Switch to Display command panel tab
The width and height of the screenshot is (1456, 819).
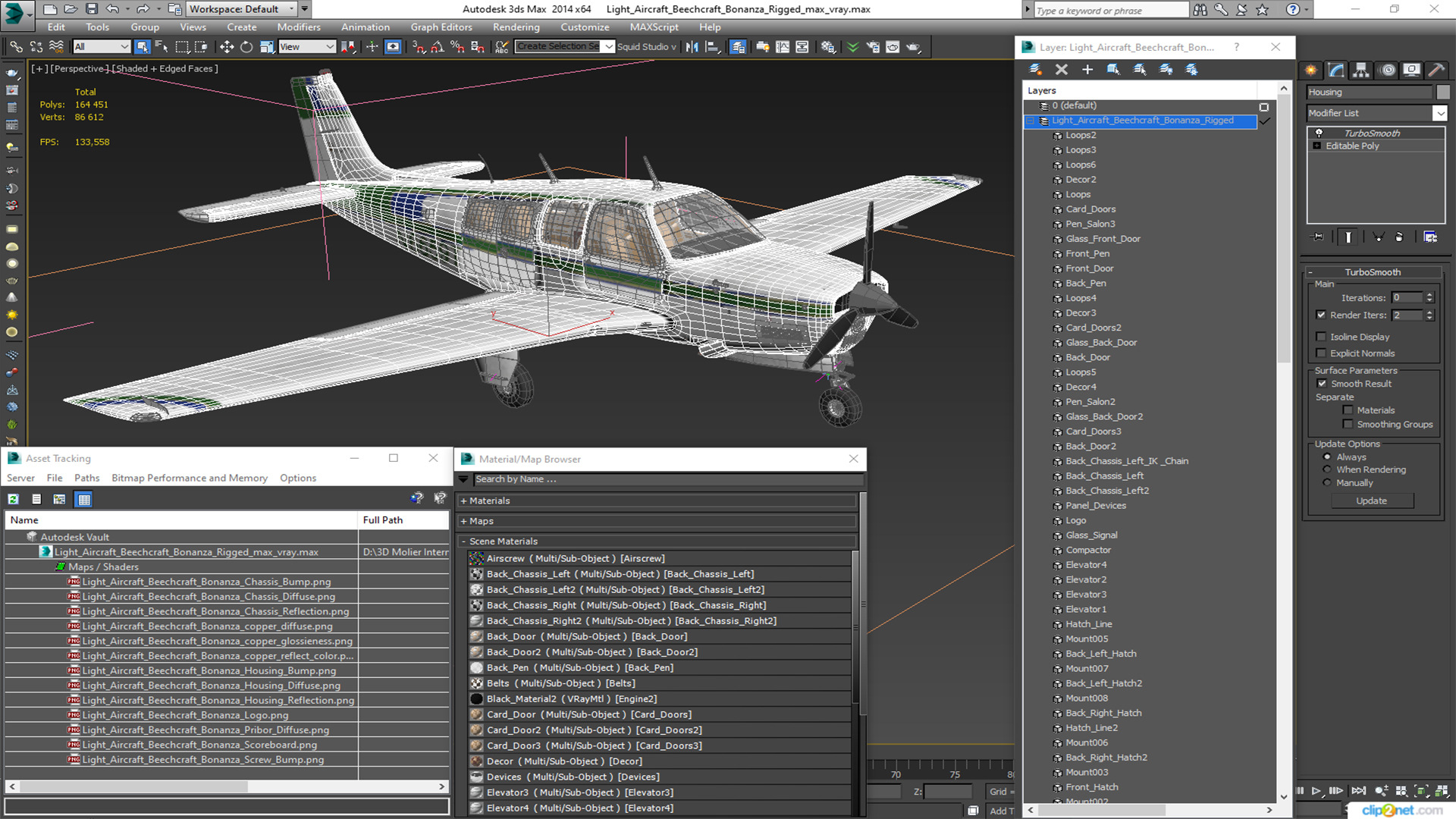click(1411, 70)
